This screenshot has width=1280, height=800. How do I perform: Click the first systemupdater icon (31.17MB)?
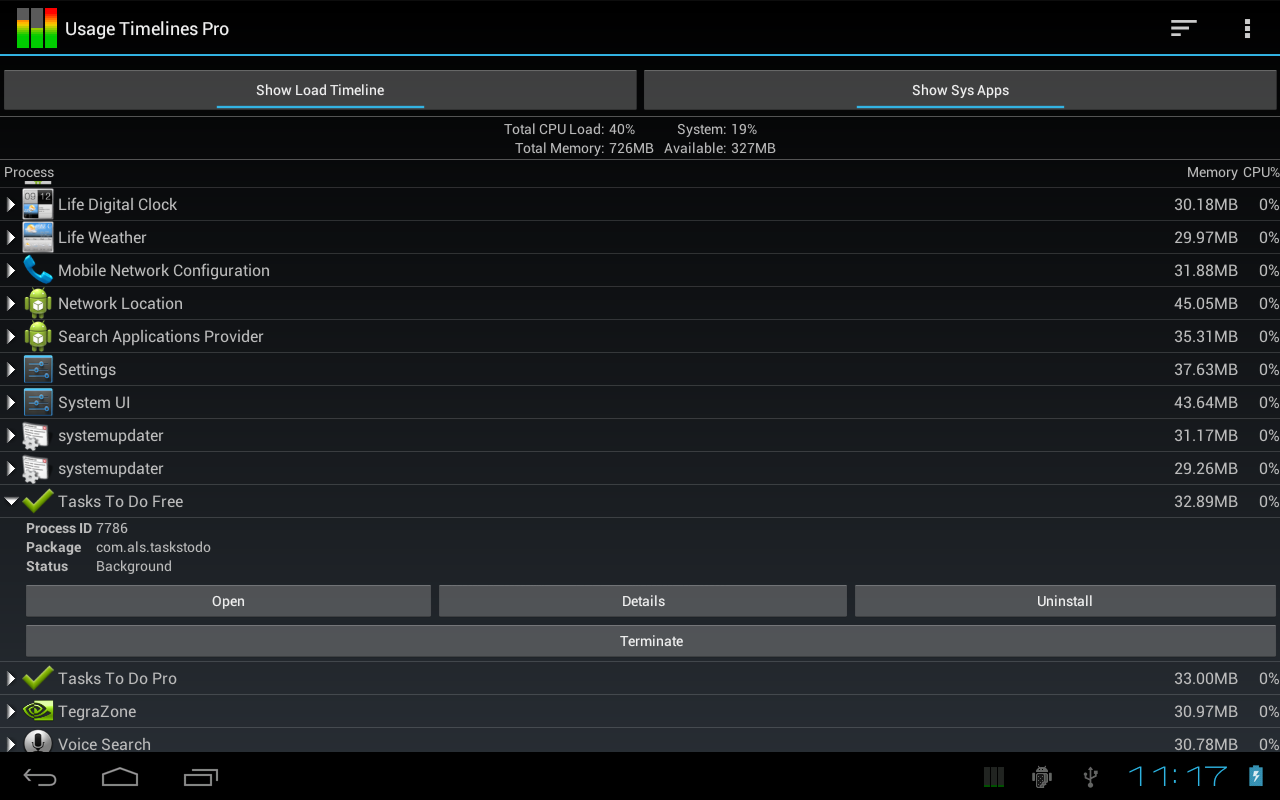pos(38,435)
